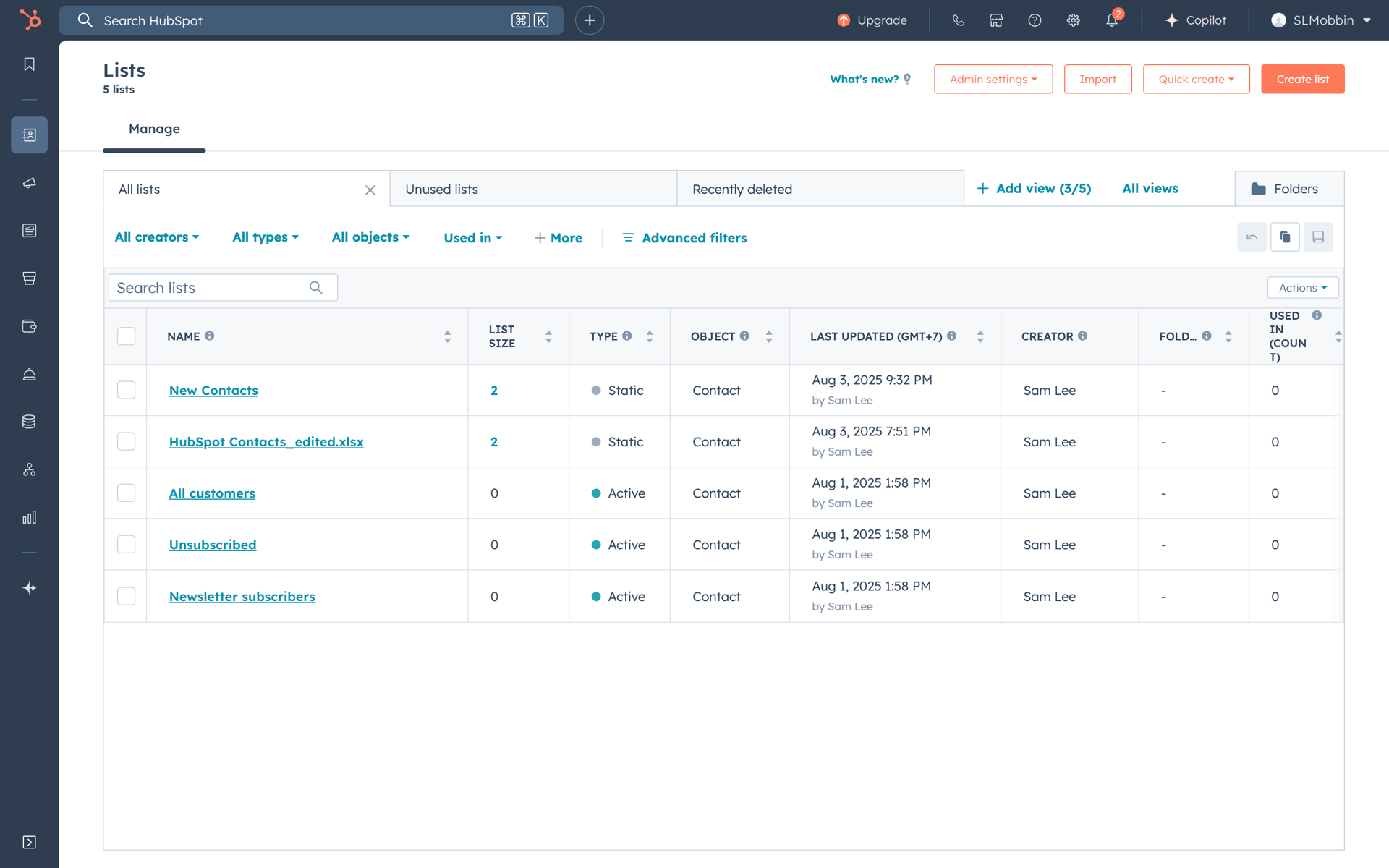The width and height of the screenshot is (1389, 868).
Task: Open the CRM contacts sidebar icon
Action: click(30, 135)
